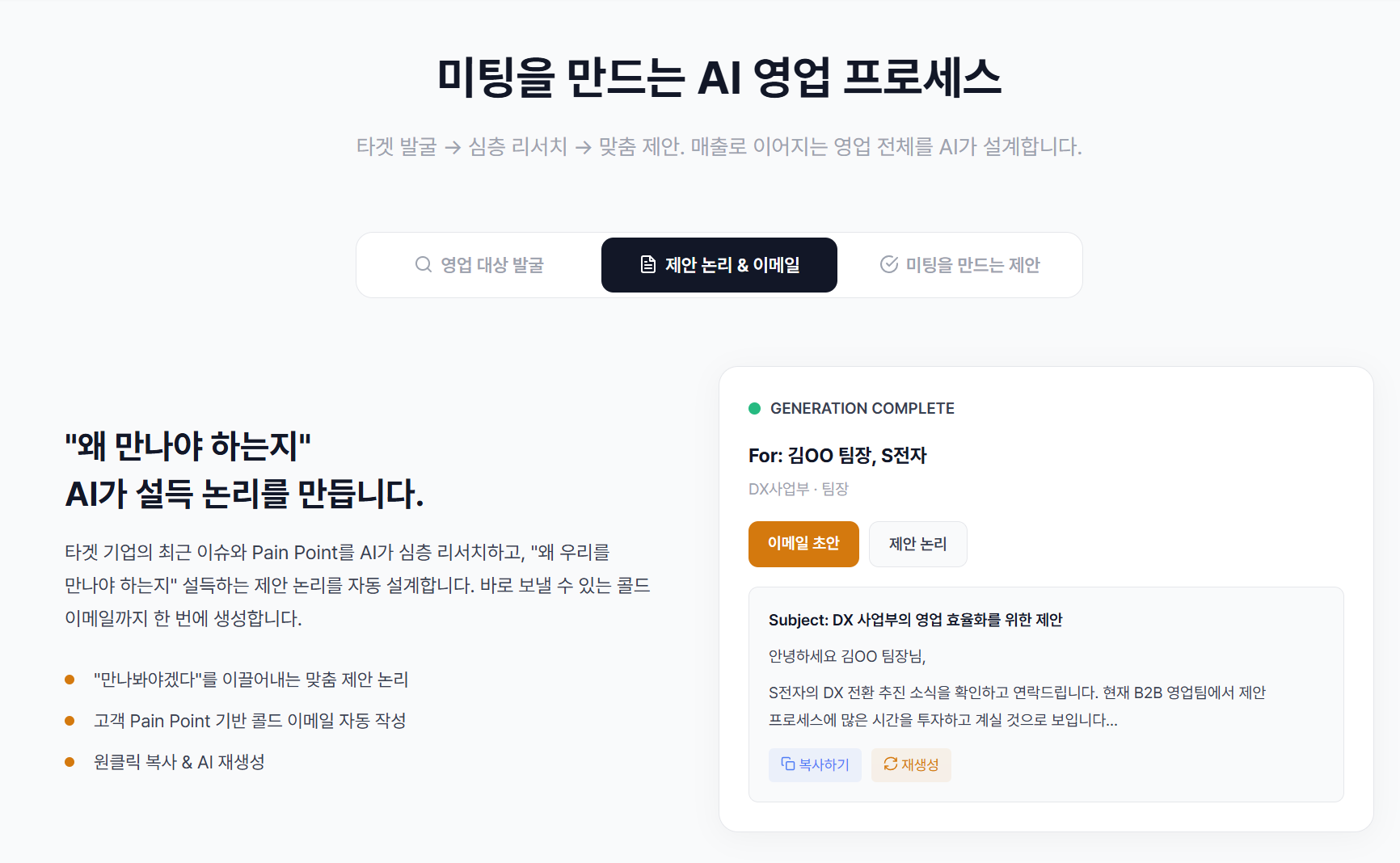Screen dimensions: 1400x863
Task: Click the 복사하기 button to copy the email
Action: (x=815, y=764)
